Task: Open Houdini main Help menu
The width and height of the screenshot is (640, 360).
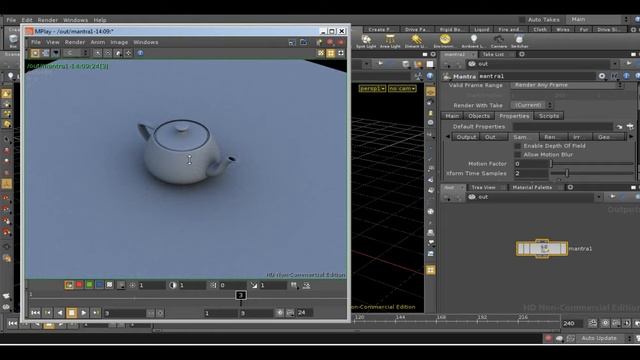Action: (x=100, y=20)
